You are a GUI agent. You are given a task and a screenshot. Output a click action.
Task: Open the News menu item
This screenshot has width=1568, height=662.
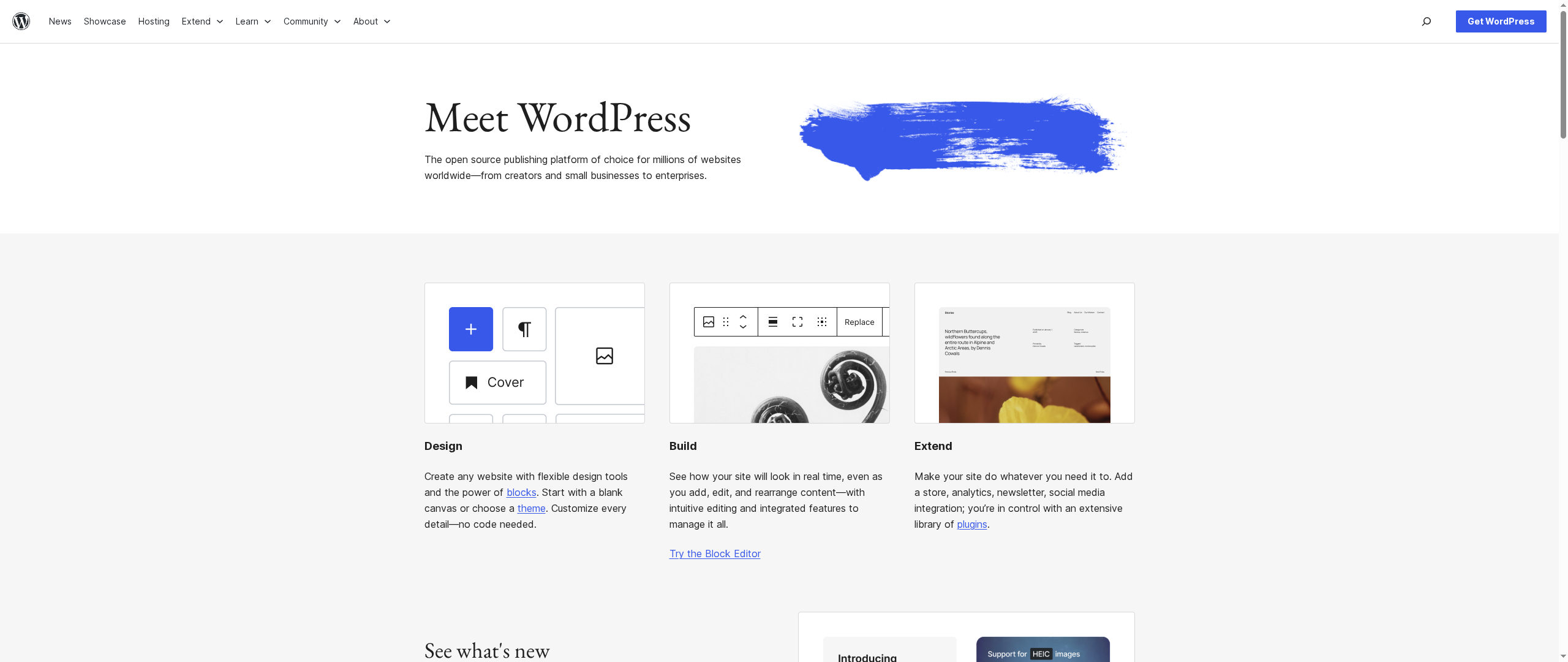click(x=60, y=21)
